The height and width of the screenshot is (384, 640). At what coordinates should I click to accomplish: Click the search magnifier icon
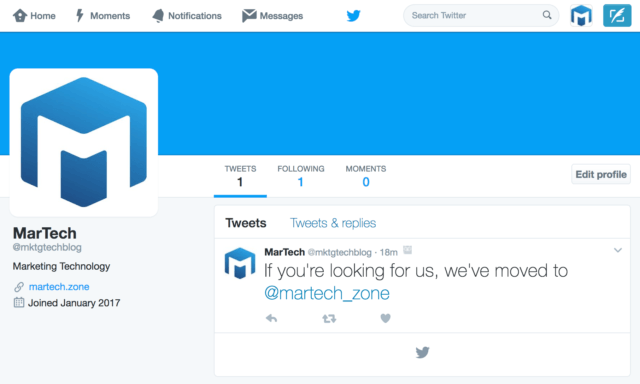coord(547,15)
